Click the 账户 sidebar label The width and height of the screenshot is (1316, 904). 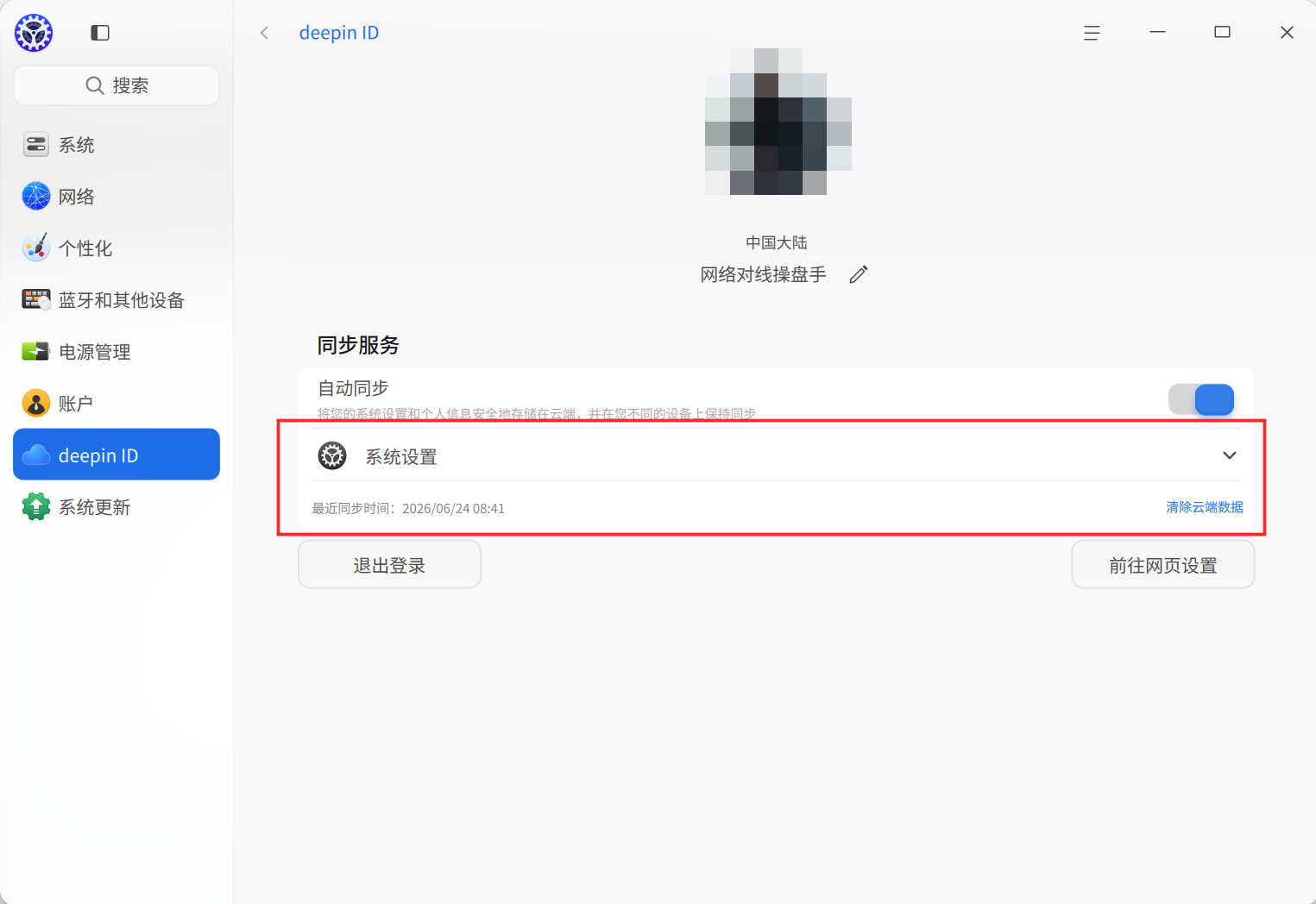click(x=76, y=404)
